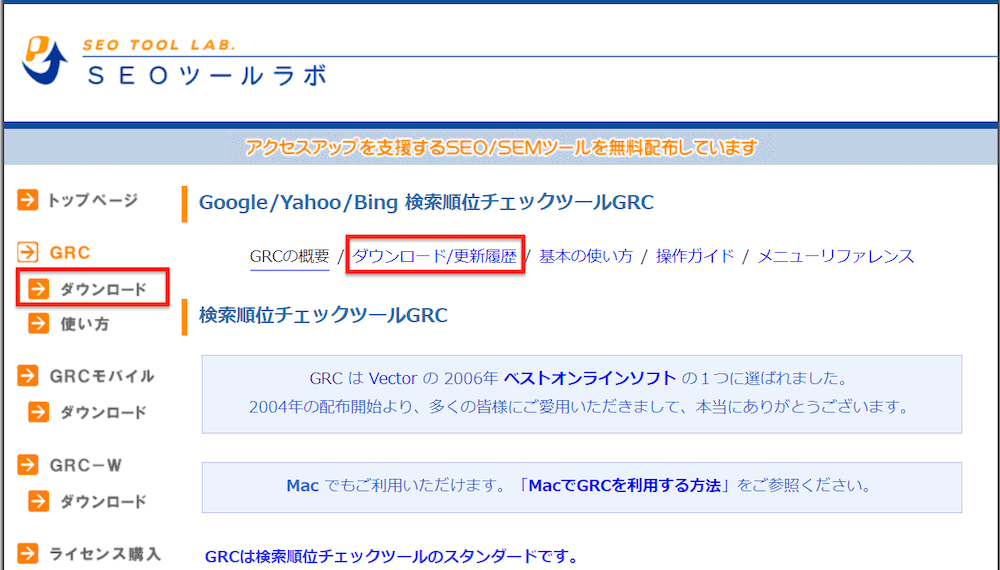The image size is (1000, 570).
Task: Select the GRCの概要 tab
Action: point(290,256)
